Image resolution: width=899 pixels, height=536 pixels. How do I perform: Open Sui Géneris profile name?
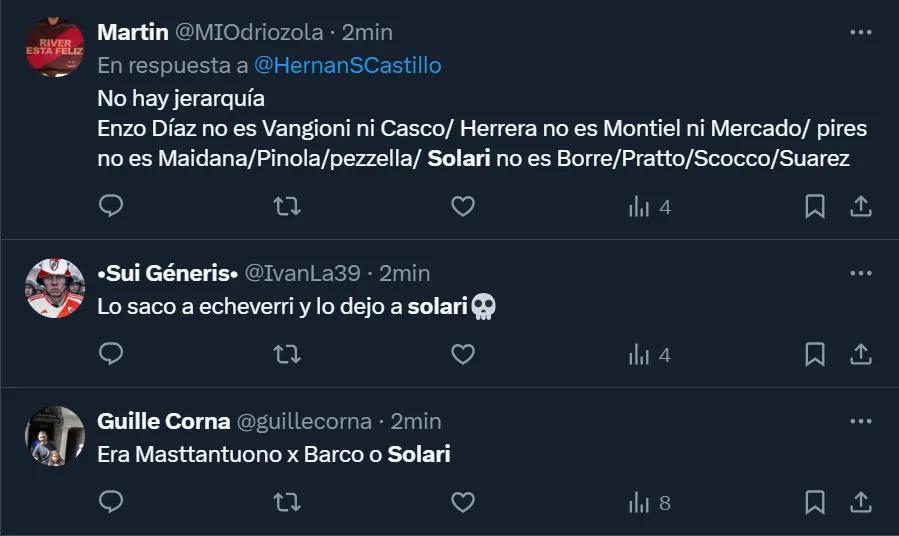167,272
